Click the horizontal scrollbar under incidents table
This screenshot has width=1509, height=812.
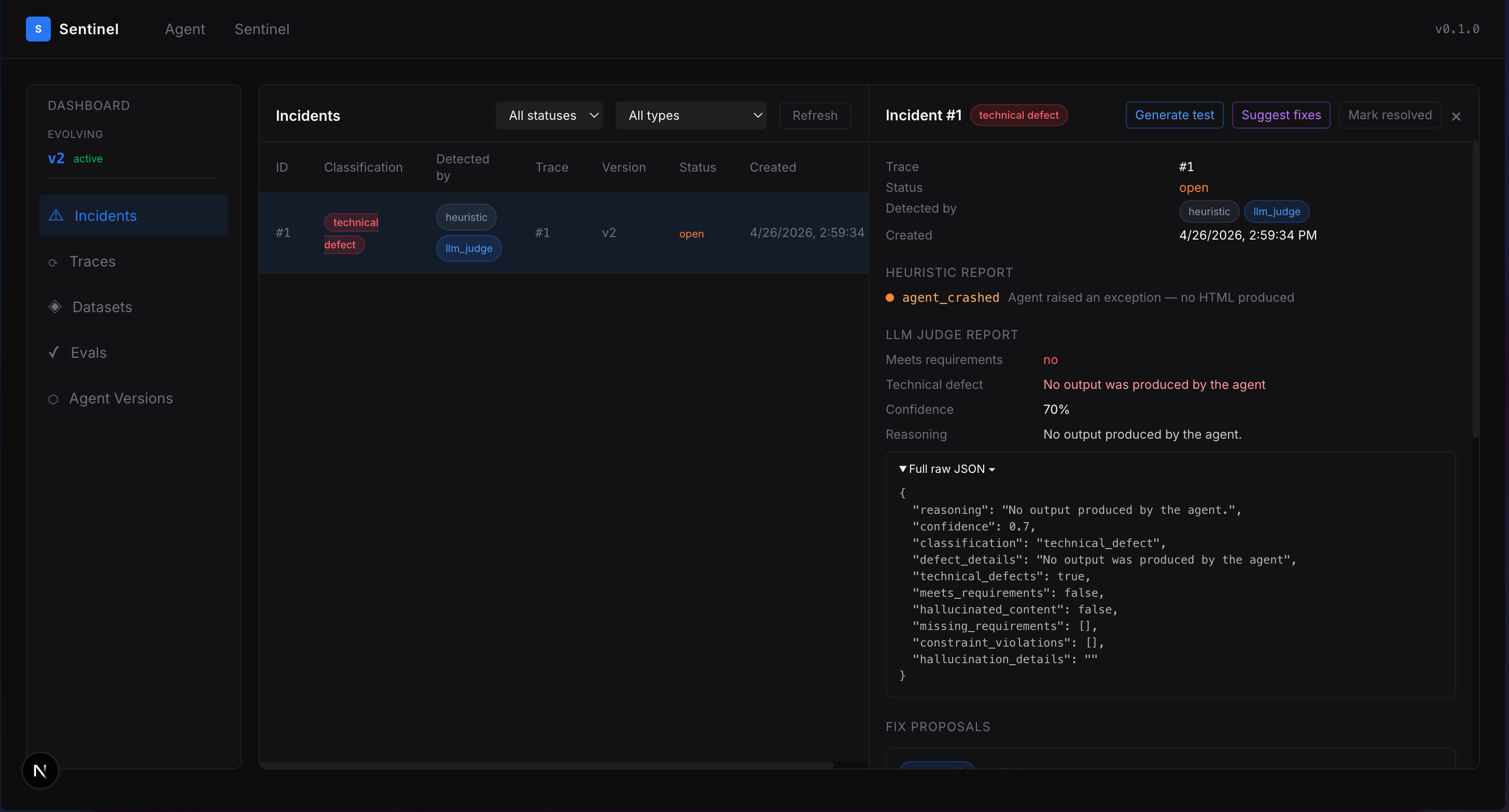[546, 765]
